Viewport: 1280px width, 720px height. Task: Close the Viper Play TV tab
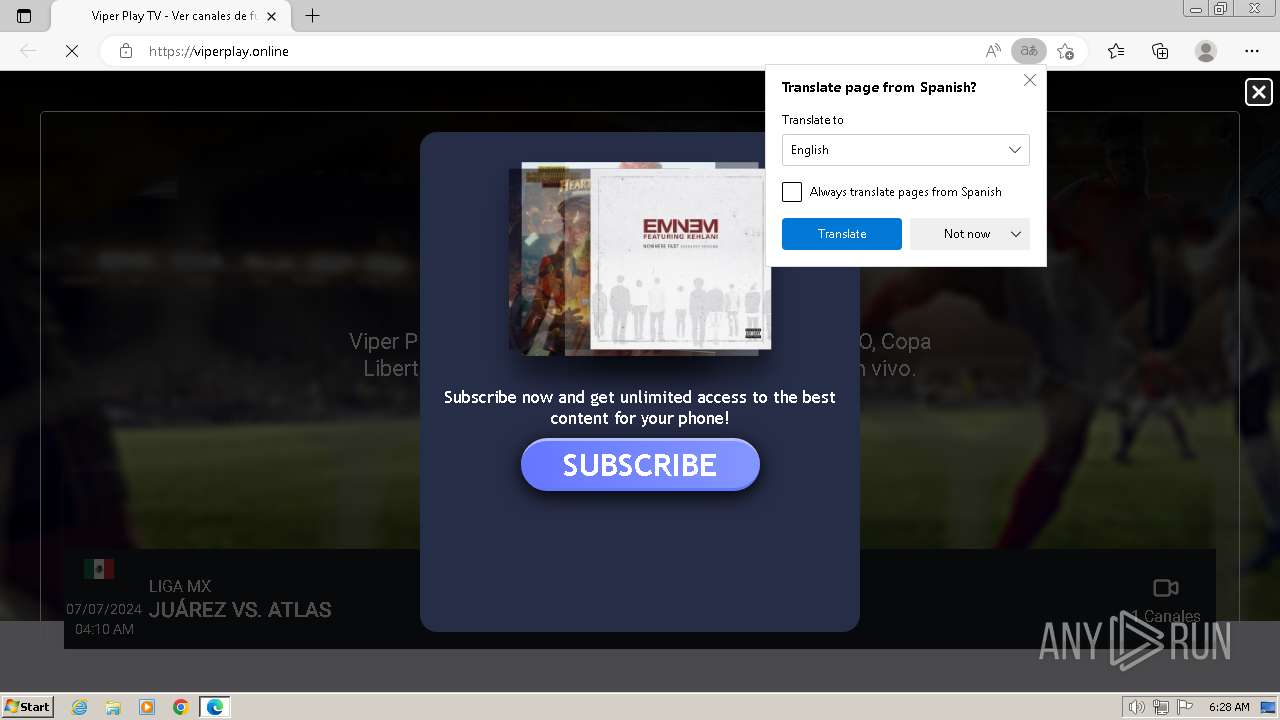click(271, 16)
